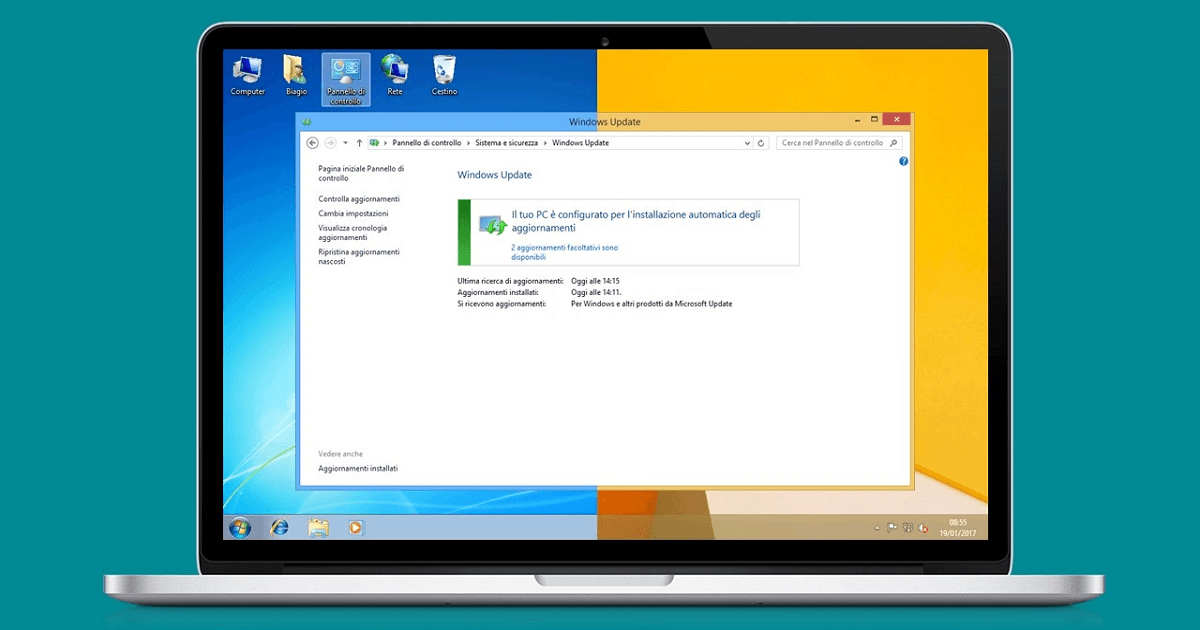This screenshot has width=1200, height=630.
Task: Click the Ultima ricerca di aggiornamenti label
Action: point(510,281)
